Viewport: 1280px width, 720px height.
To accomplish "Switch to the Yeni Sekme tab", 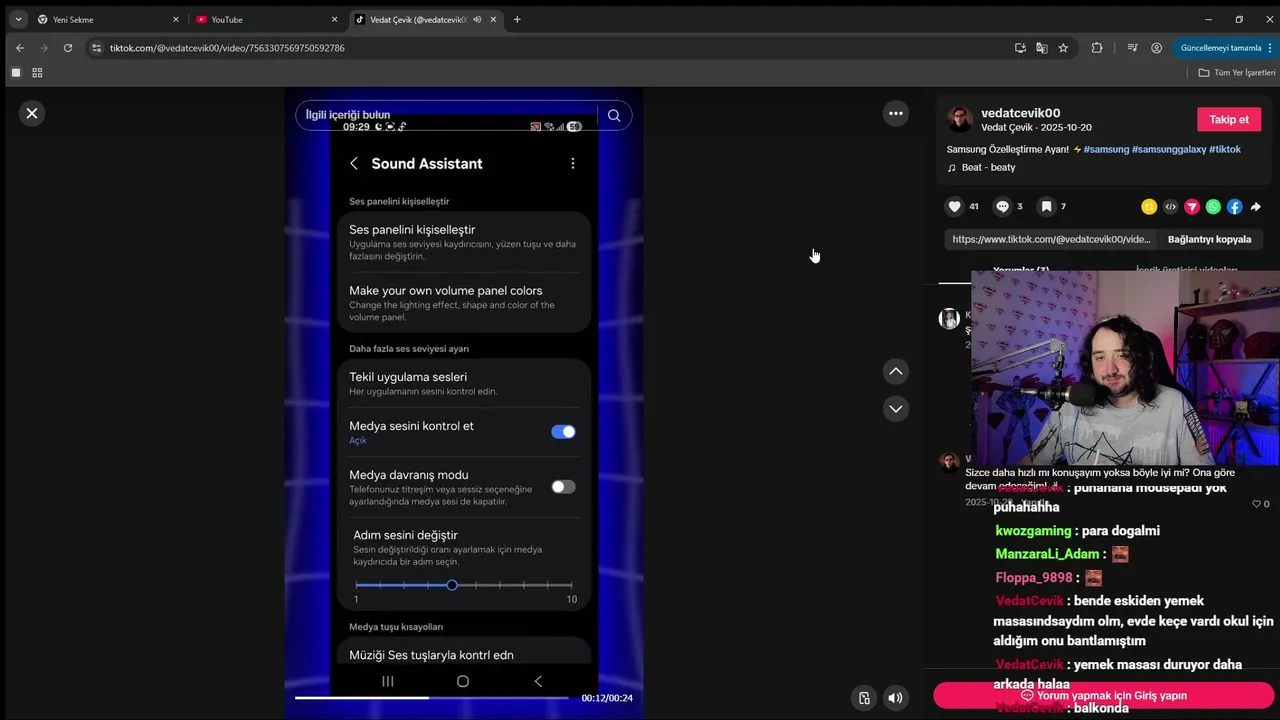I will point(107,19).
